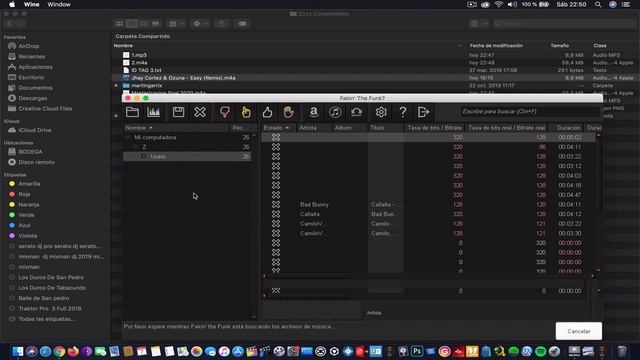This screenshot has height=360, width=640.
Task: Collapse the 'Z:' drive tree node
Action: [x=136, y=147]
